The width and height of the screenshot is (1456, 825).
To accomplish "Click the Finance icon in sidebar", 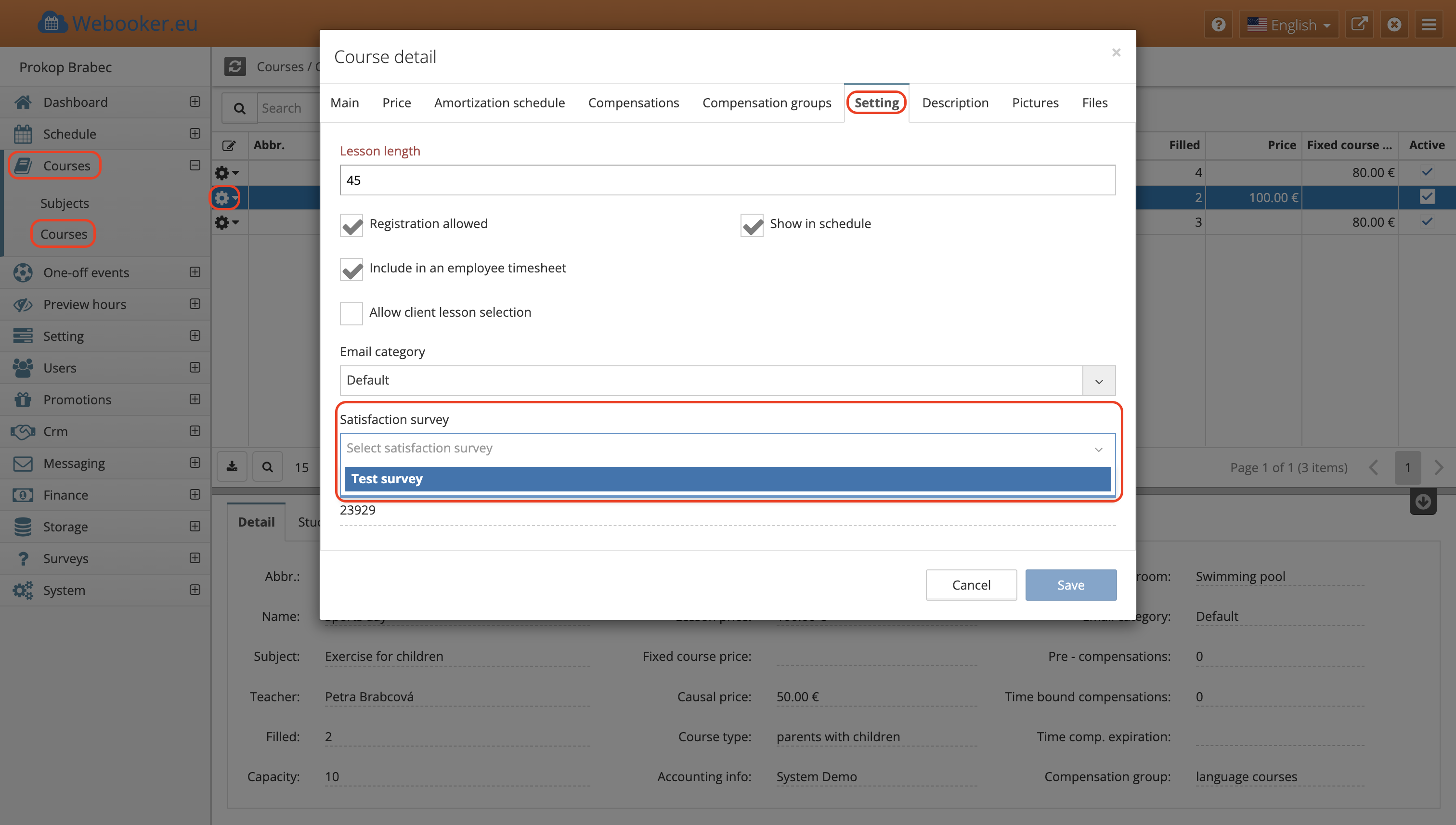I will (23, 495).
